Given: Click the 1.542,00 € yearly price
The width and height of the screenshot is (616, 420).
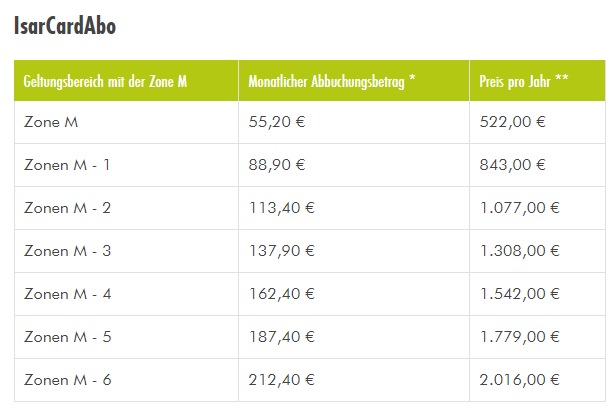Looking at the screenshot, I should coord(519,294).
